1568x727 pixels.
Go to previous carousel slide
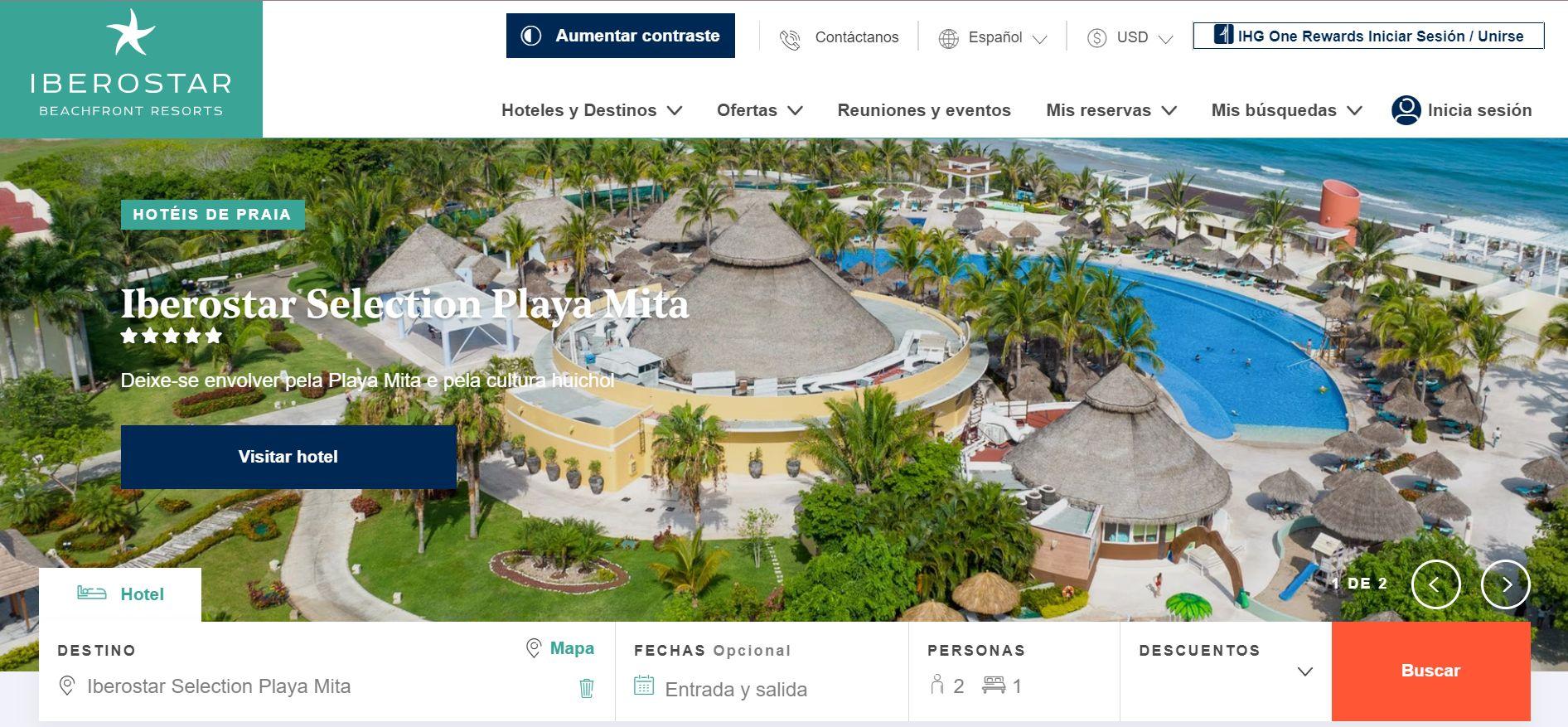click(1435, 584)
